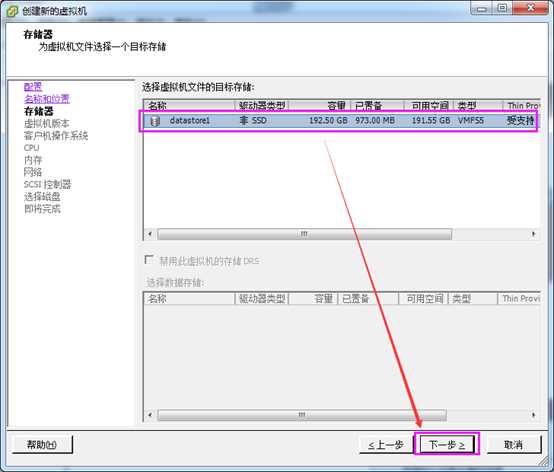Click the 973.00 MB provisioned cell
This screenshot has width=554, height=472.
click(x=375, y=120)
